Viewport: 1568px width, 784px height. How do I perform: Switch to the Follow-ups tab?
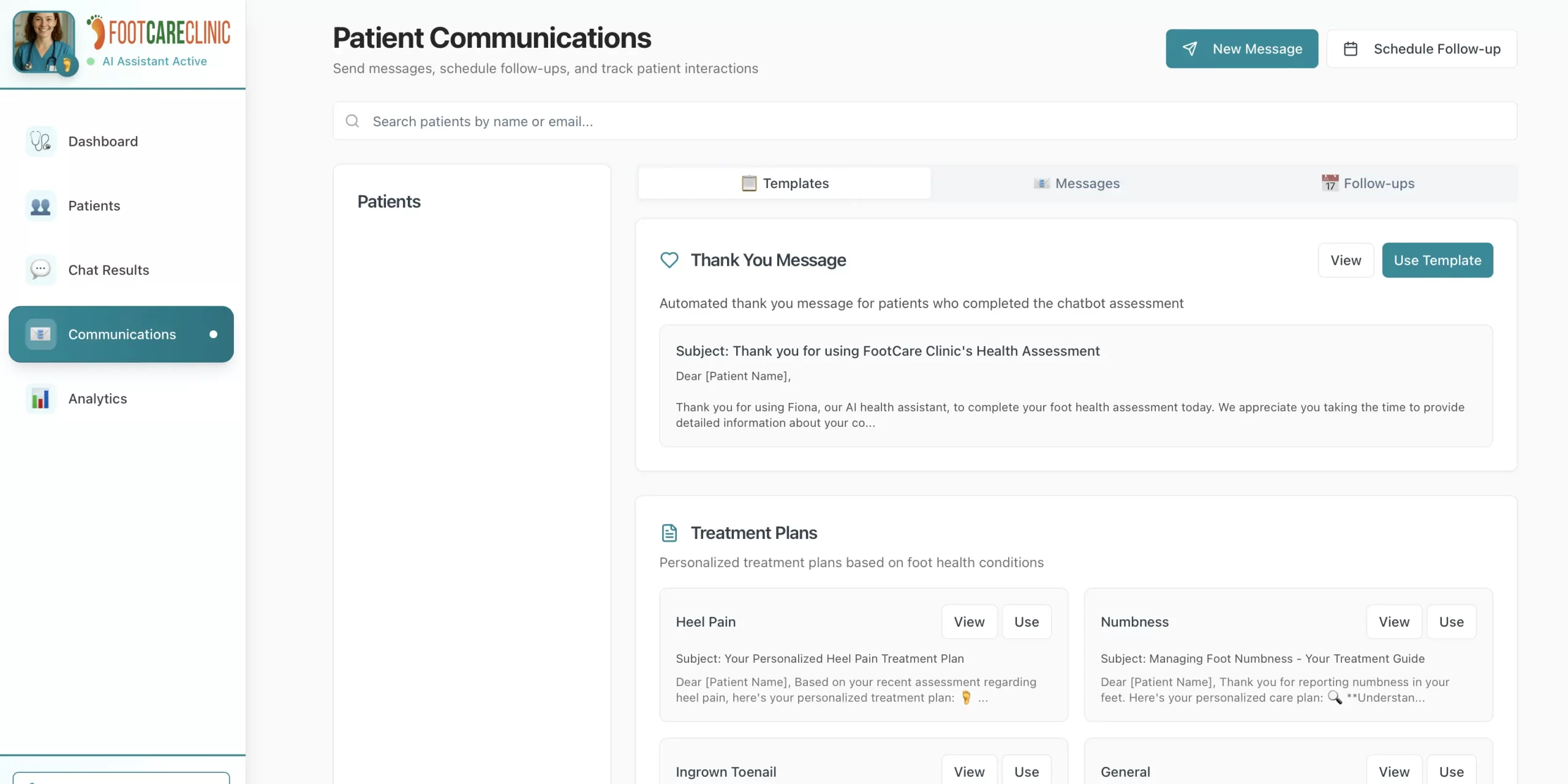1368,183
